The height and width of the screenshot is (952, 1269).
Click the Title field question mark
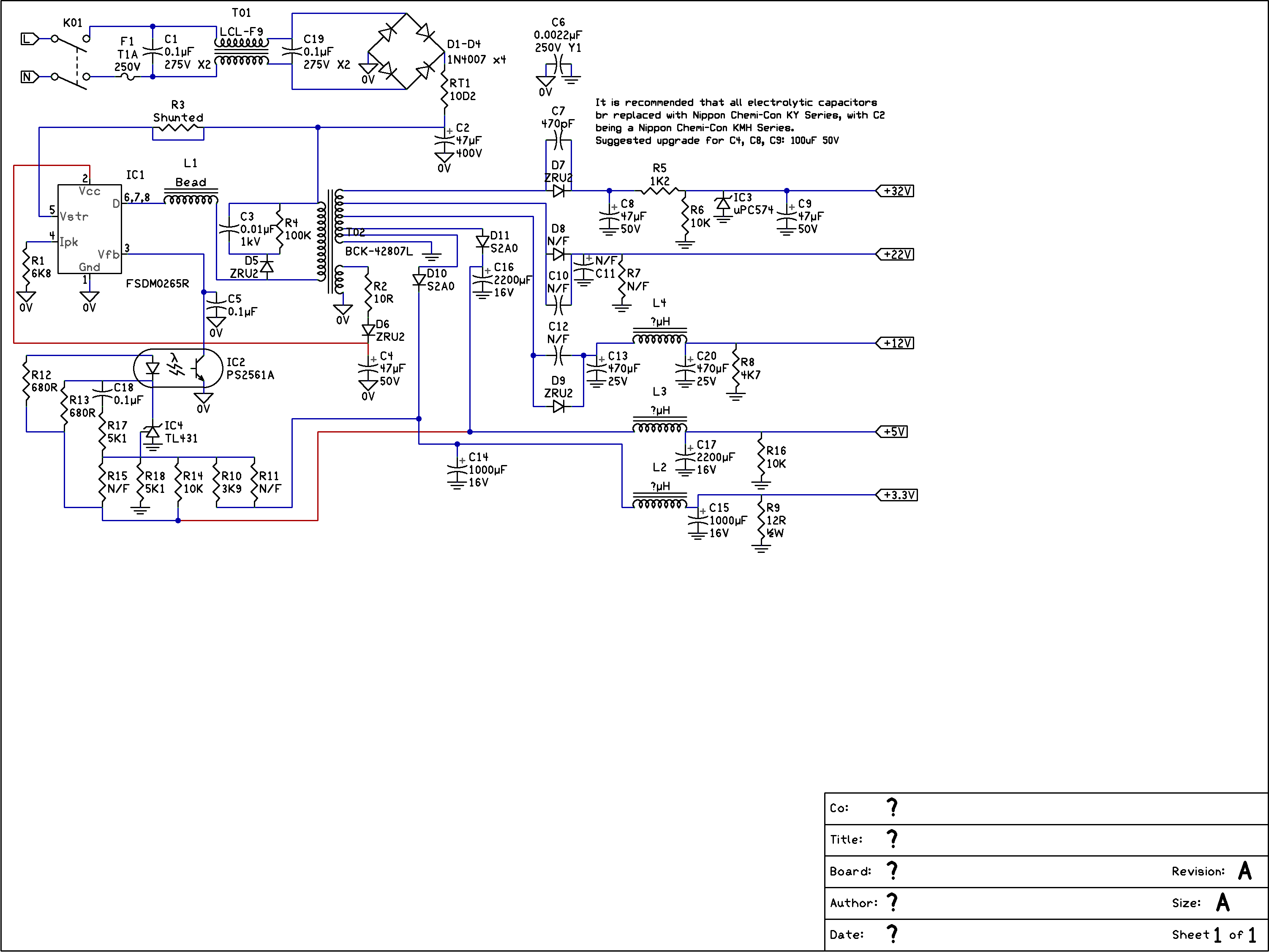[892, 839]
